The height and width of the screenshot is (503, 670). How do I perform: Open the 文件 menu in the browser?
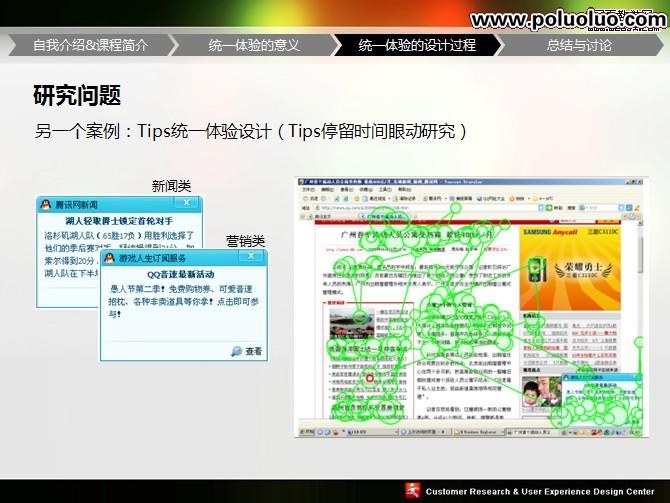coord(308,189)
